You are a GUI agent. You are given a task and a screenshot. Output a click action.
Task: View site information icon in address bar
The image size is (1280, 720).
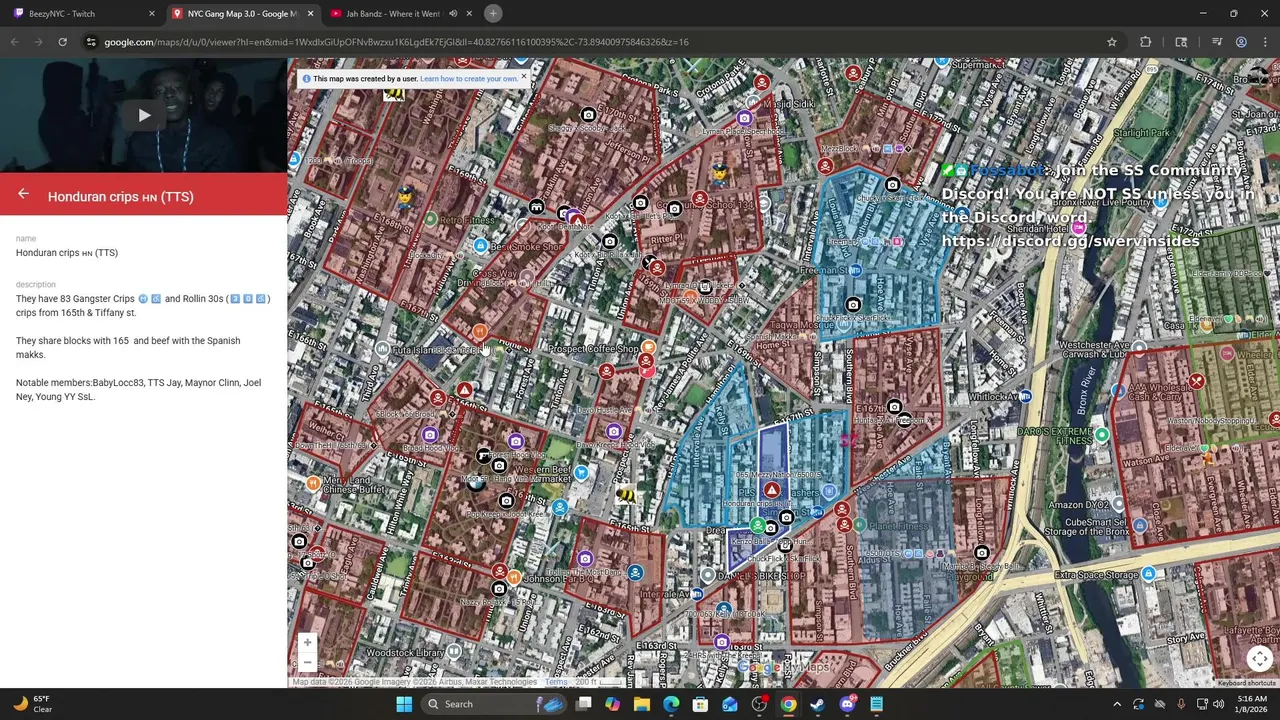tap(91, 42)
